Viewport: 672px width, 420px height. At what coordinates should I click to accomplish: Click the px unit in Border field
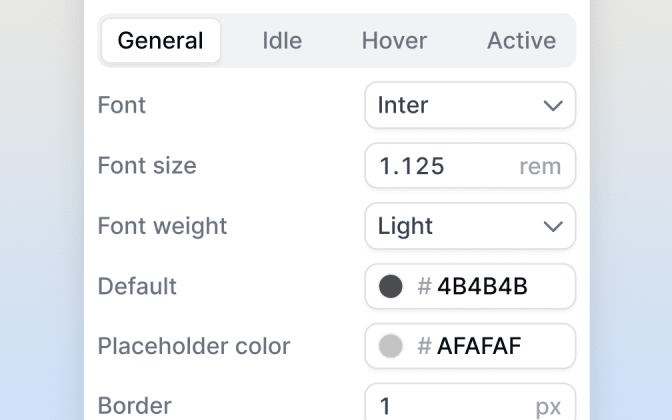click(548, 407)
